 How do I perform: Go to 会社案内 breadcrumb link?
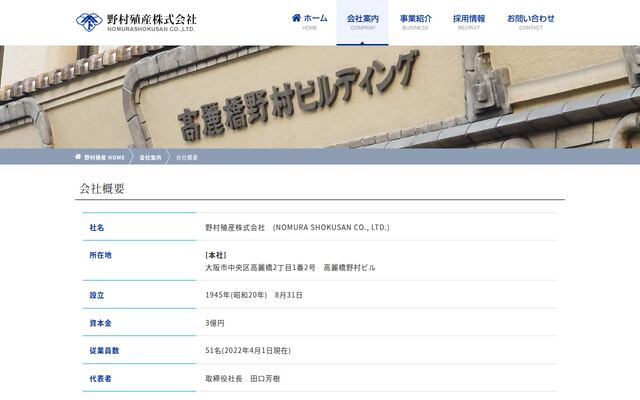[x=150, y=157]
